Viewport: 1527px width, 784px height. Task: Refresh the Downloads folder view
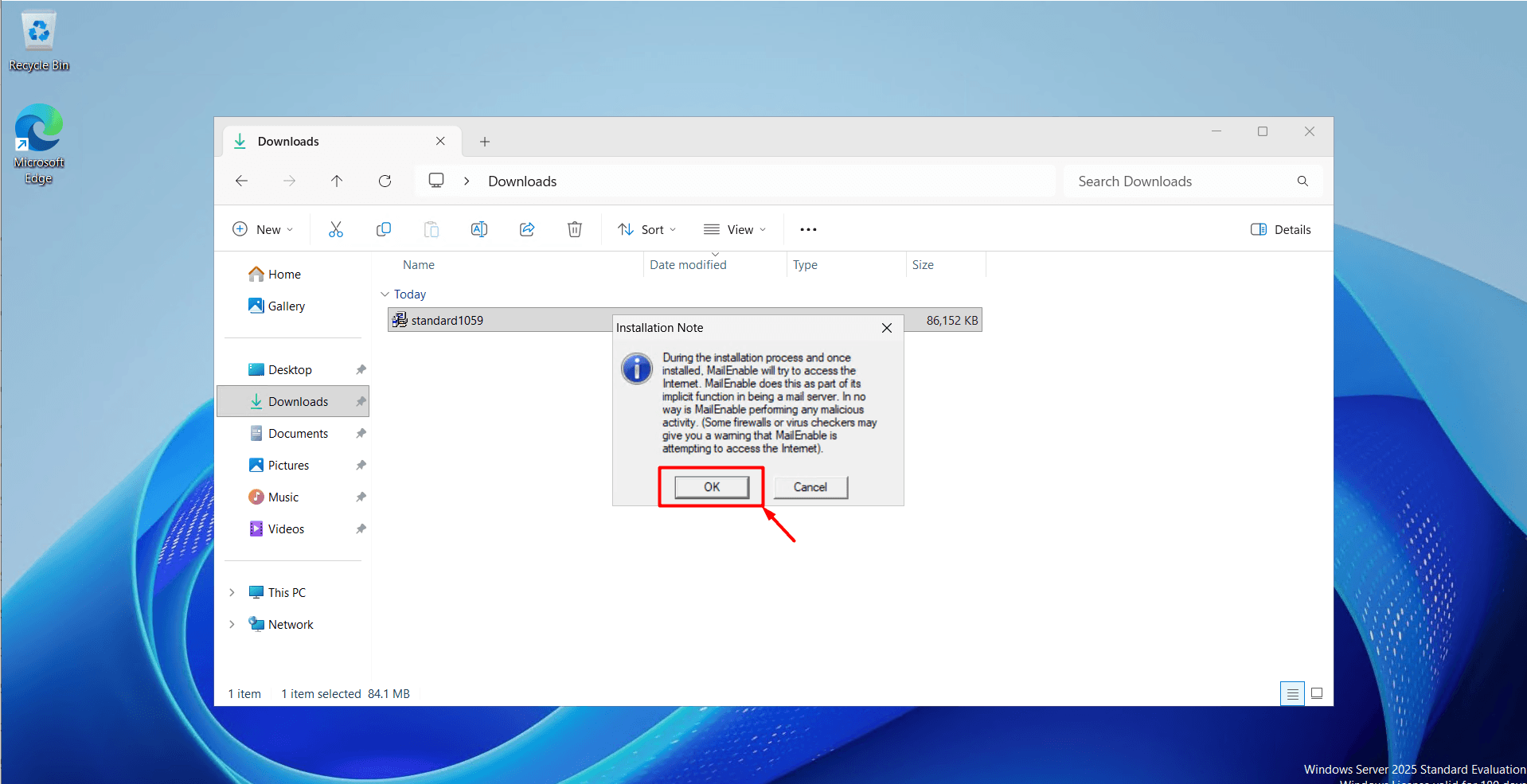point(385,181)
